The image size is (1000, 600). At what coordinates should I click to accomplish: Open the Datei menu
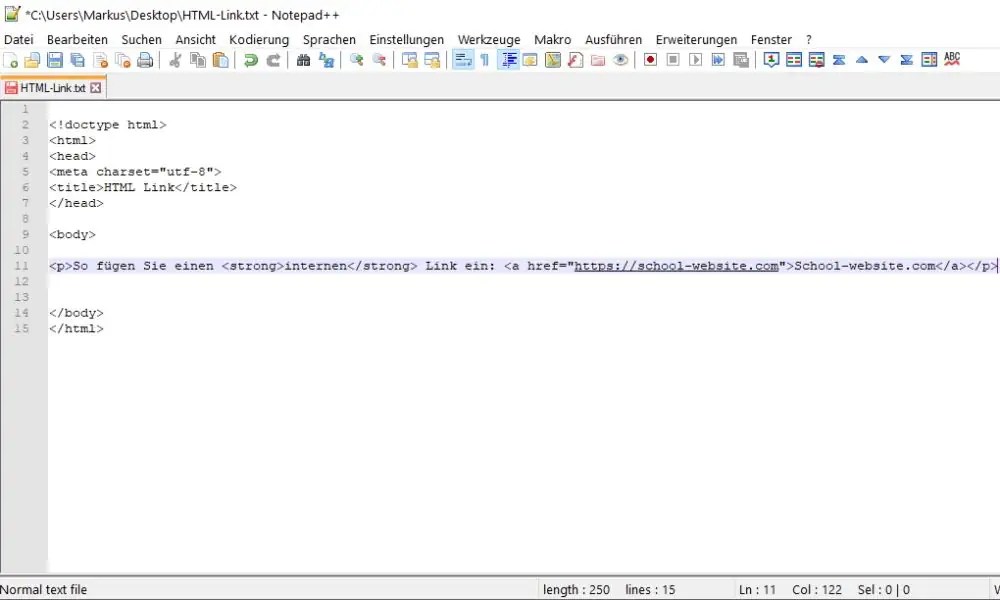click(x=18, y=40)
